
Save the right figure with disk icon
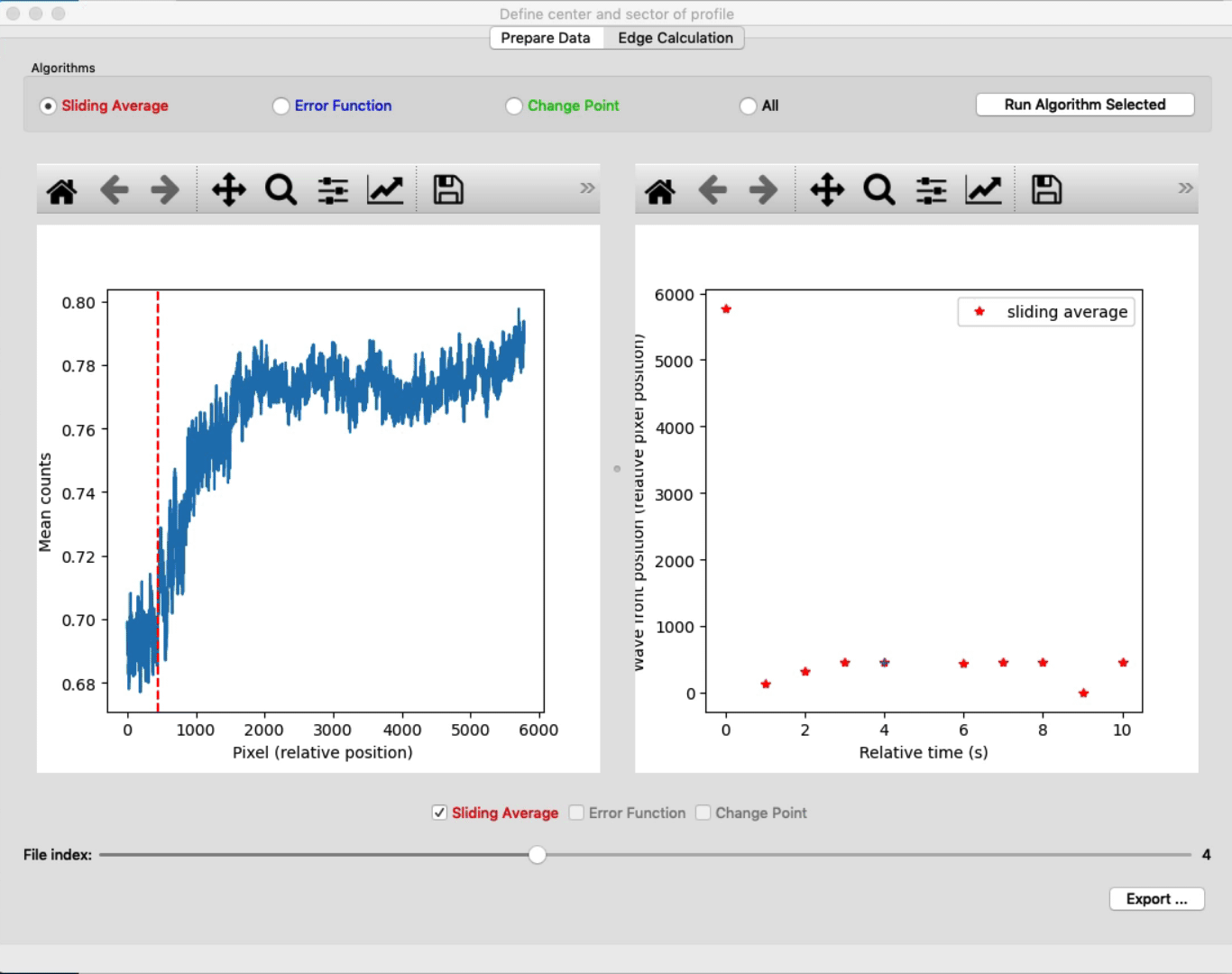1046,190
